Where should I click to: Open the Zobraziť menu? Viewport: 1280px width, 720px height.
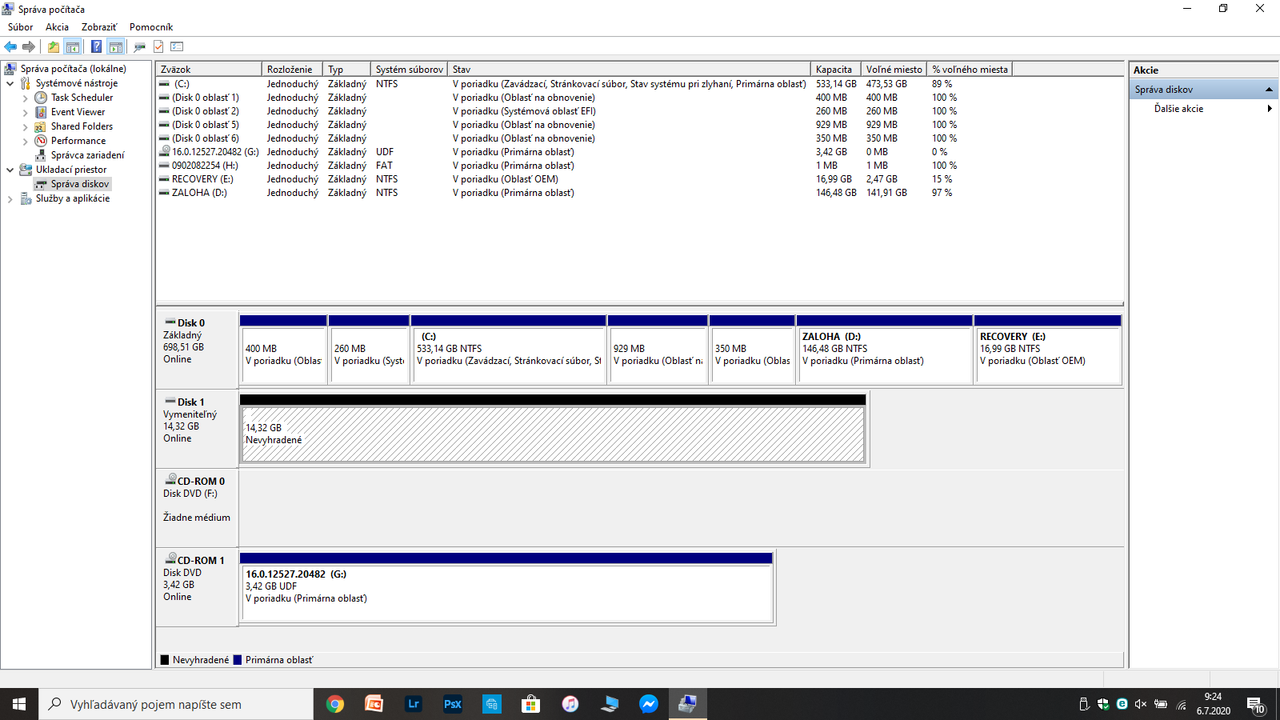coord(99,27)
